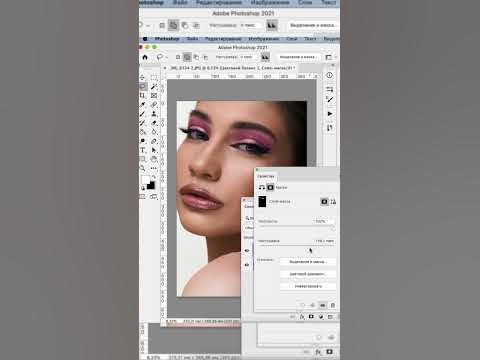
Task: Select the active Lasso tool in the toolbox
Action: point(143,87)
